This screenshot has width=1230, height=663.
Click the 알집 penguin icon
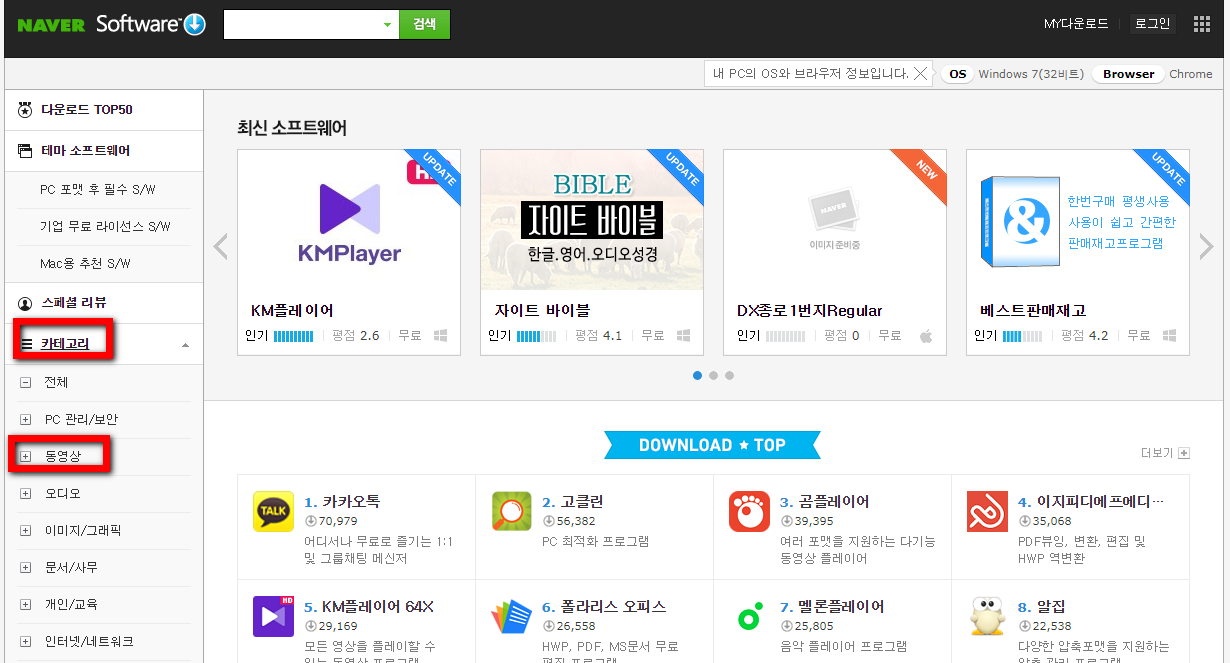(x=987, y=616)
